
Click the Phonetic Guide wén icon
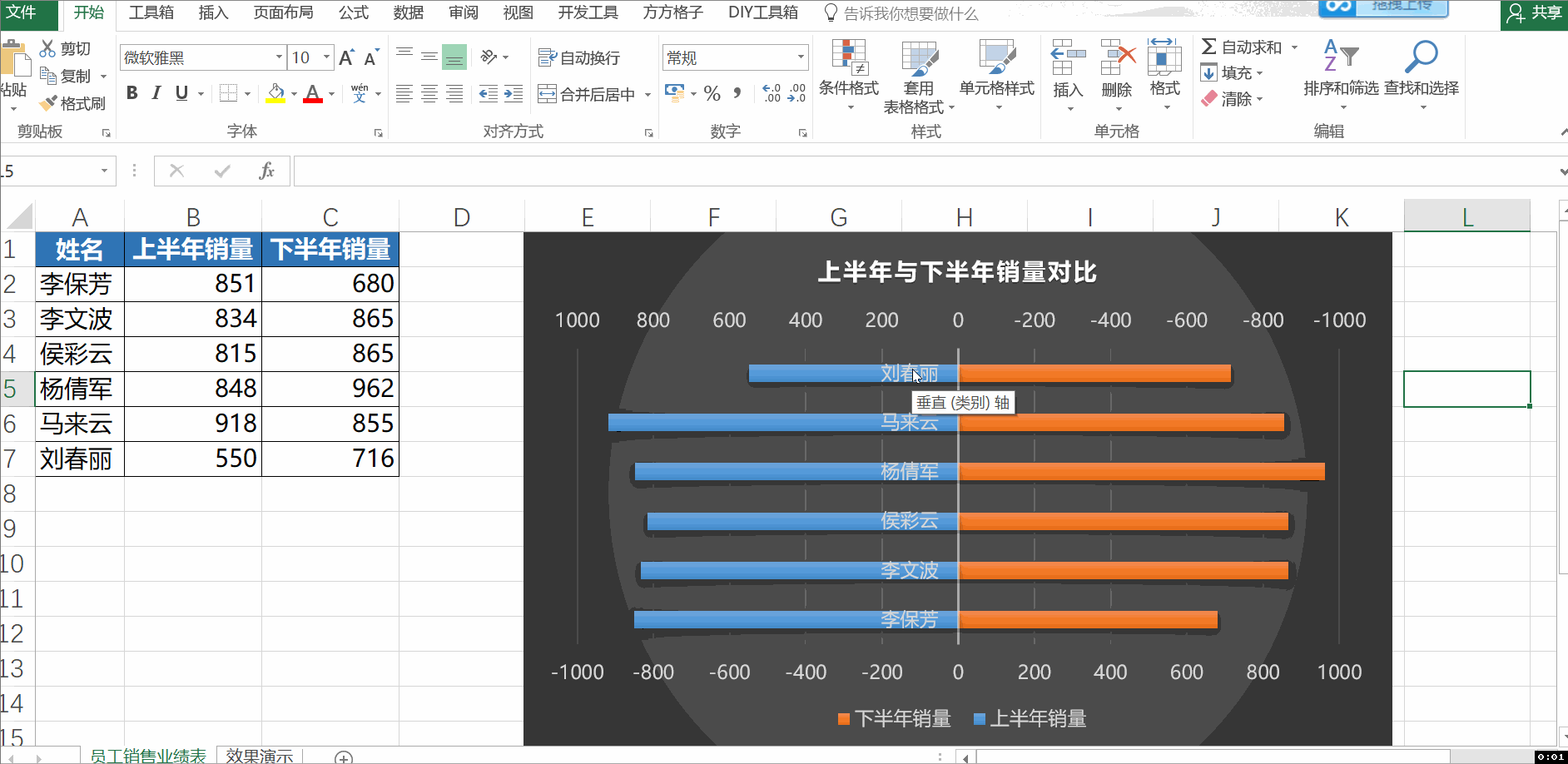pos(360,93)
